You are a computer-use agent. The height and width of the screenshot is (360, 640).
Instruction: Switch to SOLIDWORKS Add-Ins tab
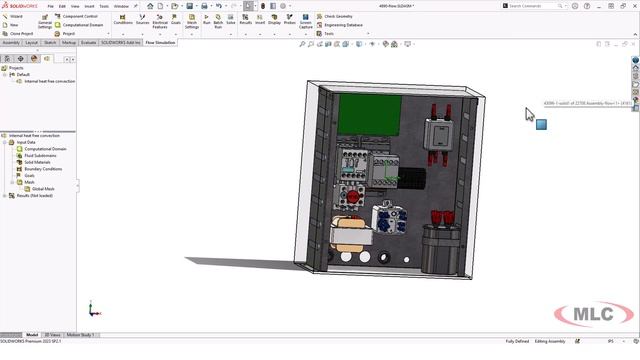(120, 42)
